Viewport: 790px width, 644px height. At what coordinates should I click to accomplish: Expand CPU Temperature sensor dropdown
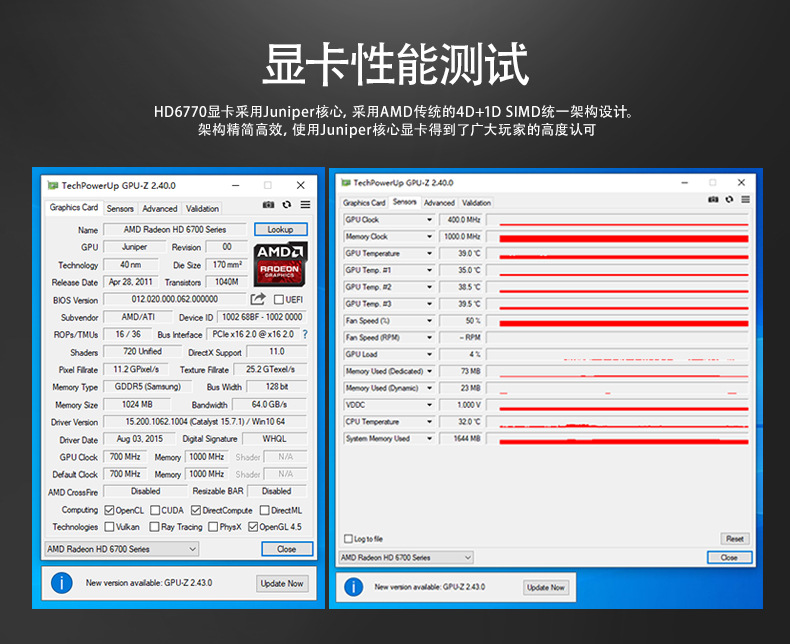[429, 421]
